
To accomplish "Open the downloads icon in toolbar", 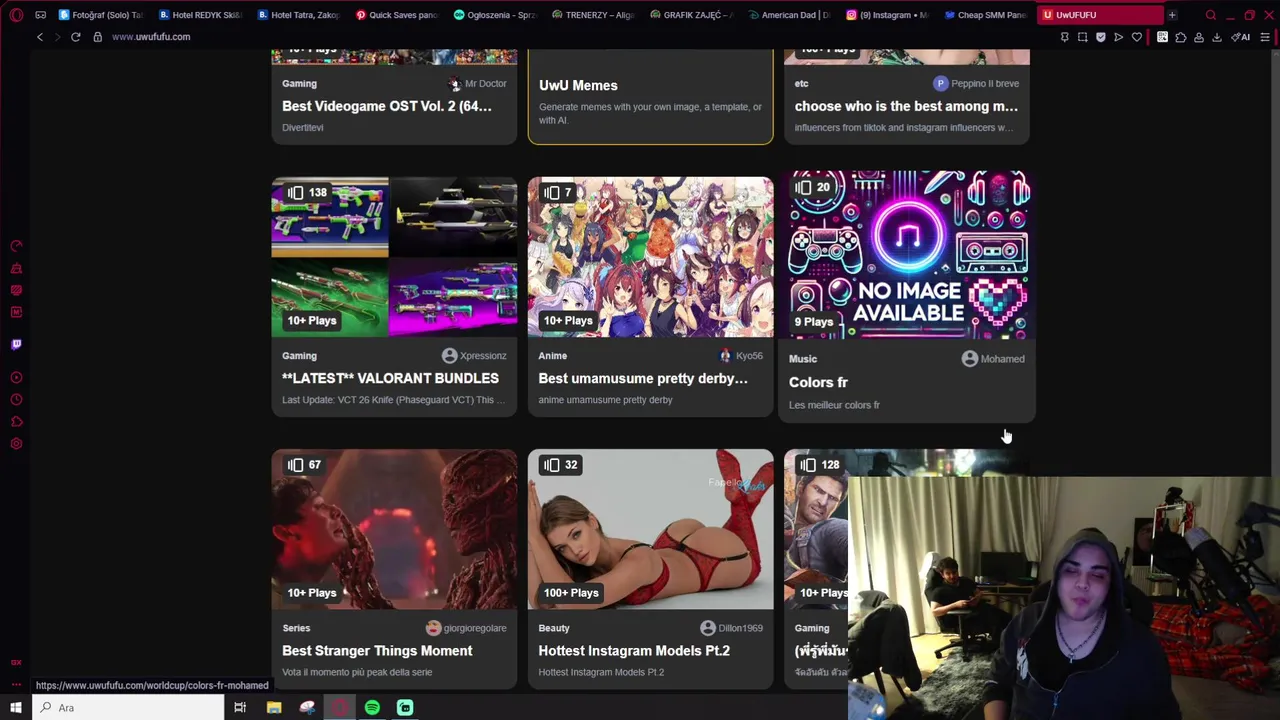I will coord(1216,37).
